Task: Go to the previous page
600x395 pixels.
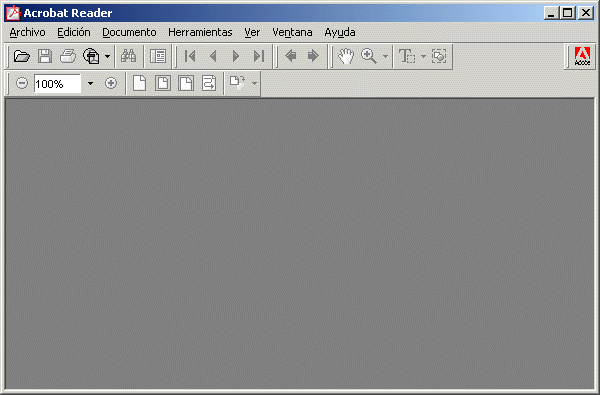Action: [x=213, y=56]
